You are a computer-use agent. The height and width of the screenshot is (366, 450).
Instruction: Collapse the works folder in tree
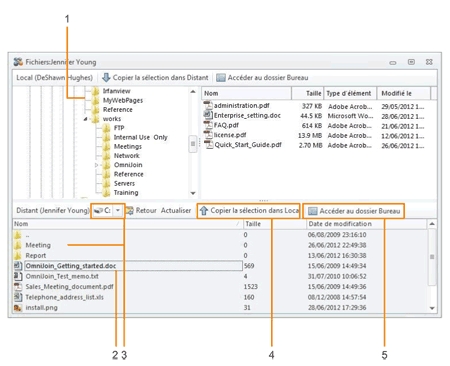point(86,119)
